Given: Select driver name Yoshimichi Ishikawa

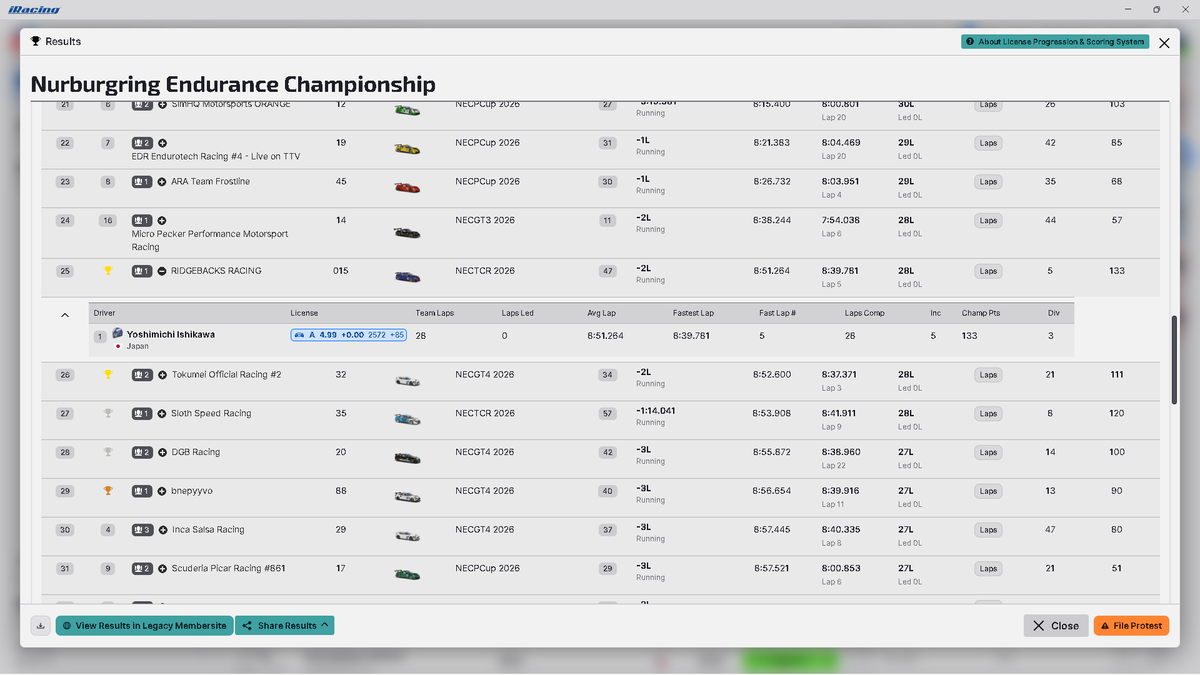Looking at the screenshot, I should click(171, 334).
